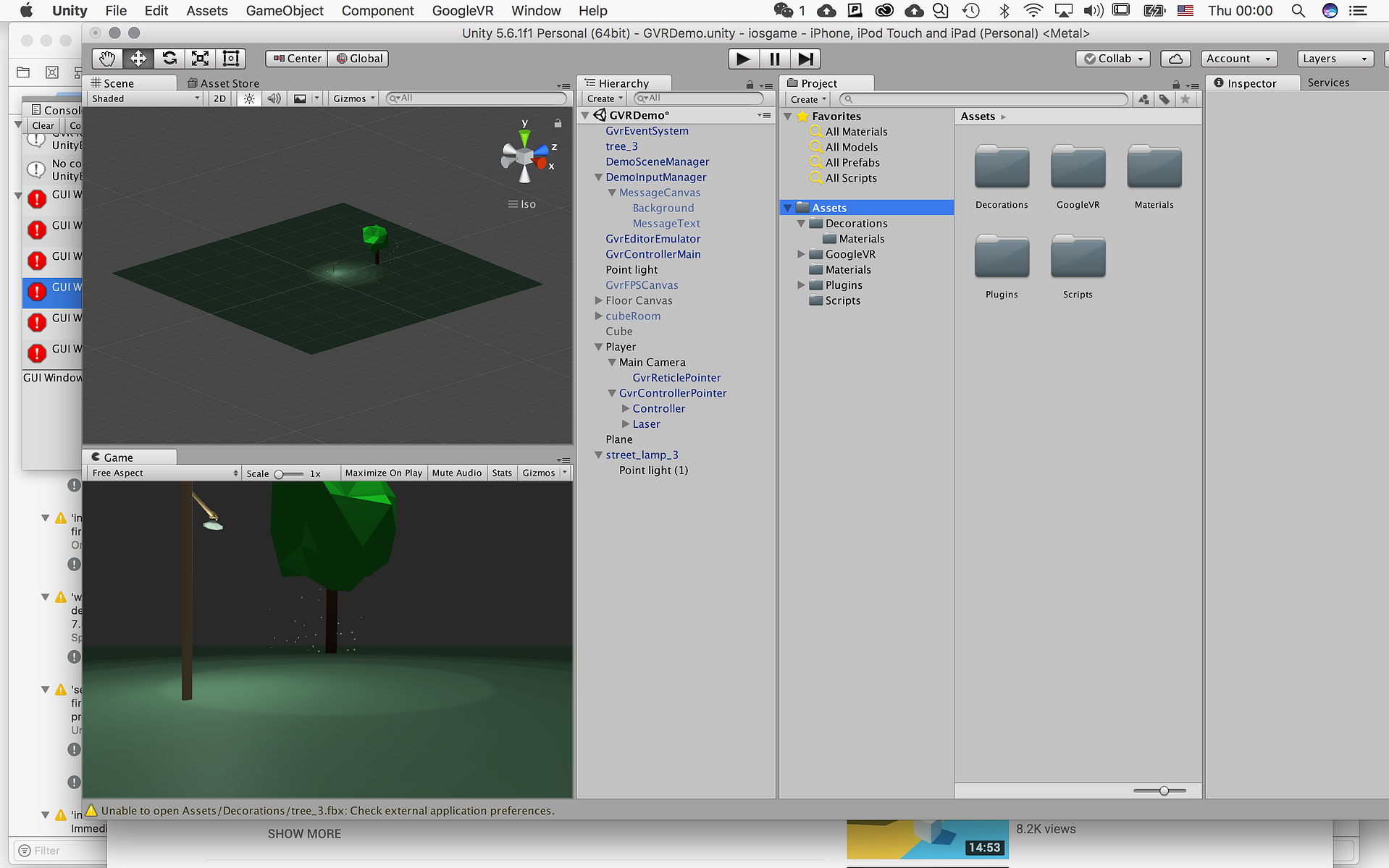Screen dimensions: 1389x868
Task: Open the Collab dropdown
Action: pos(1114,59)
